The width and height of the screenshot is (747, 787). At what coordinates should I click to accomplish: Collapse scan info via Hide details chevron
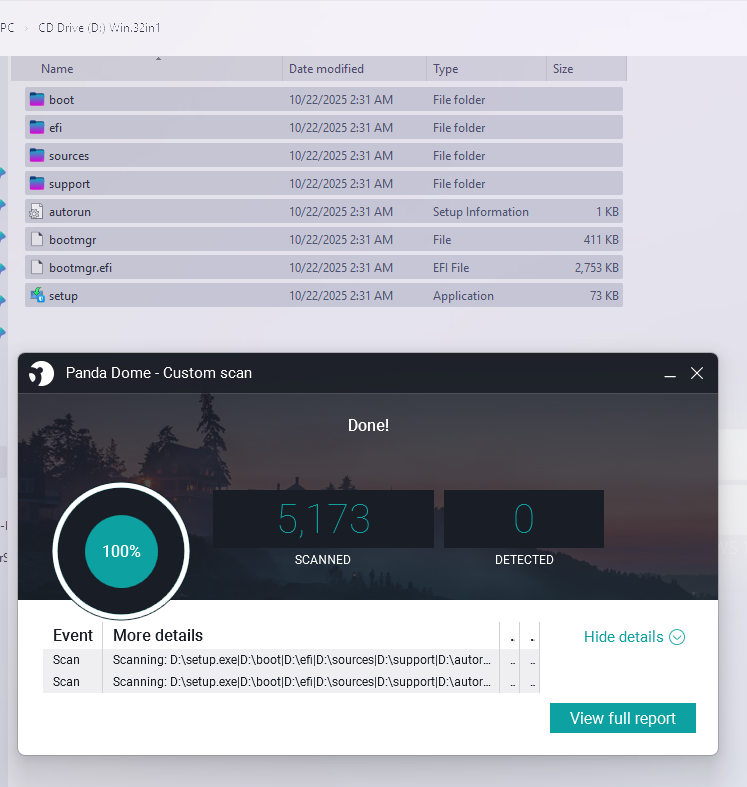pyautogui.click(x=677, y=637)
